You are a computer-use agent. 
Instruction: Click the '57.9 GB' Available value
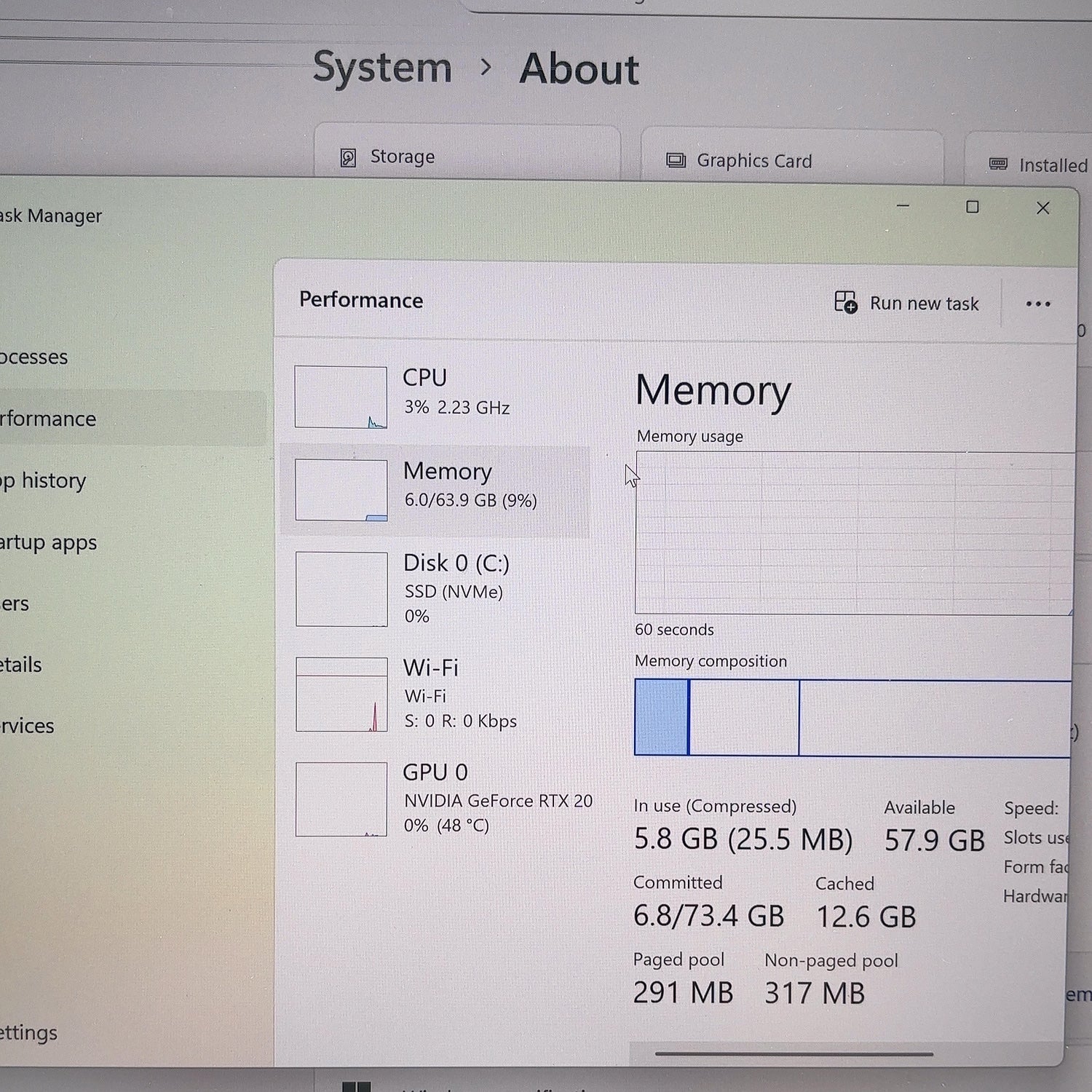click(x=934, y=841)
